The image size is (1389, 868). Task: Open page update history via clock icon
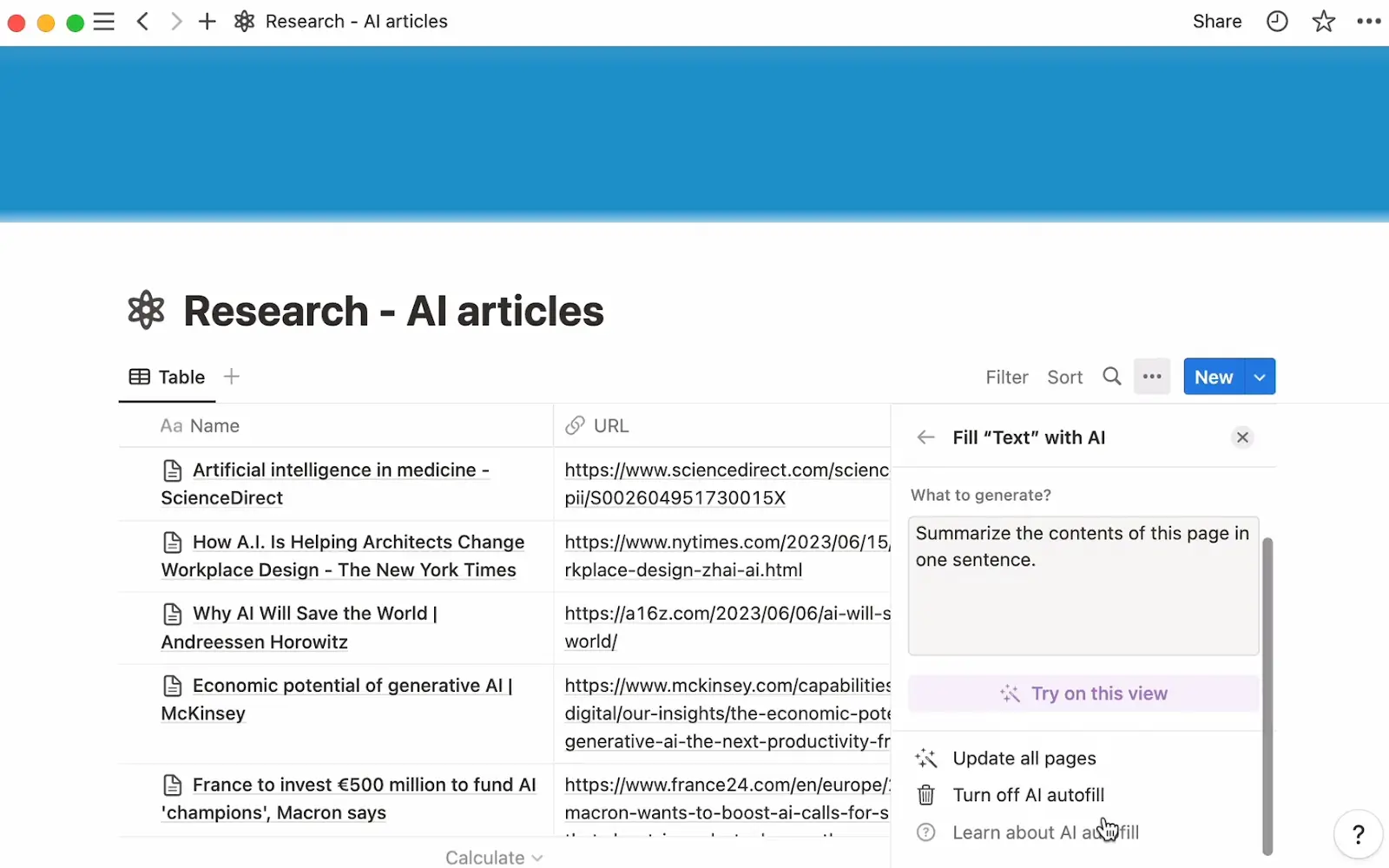coord(1277,21)
